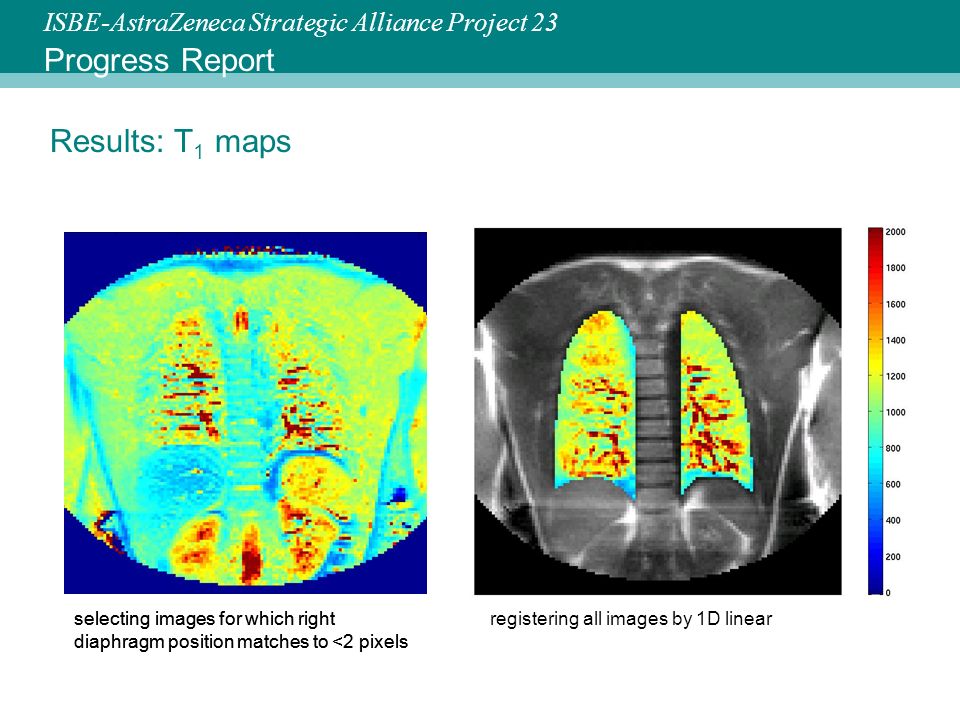Click the colorbar label '800'

point(893,449)
